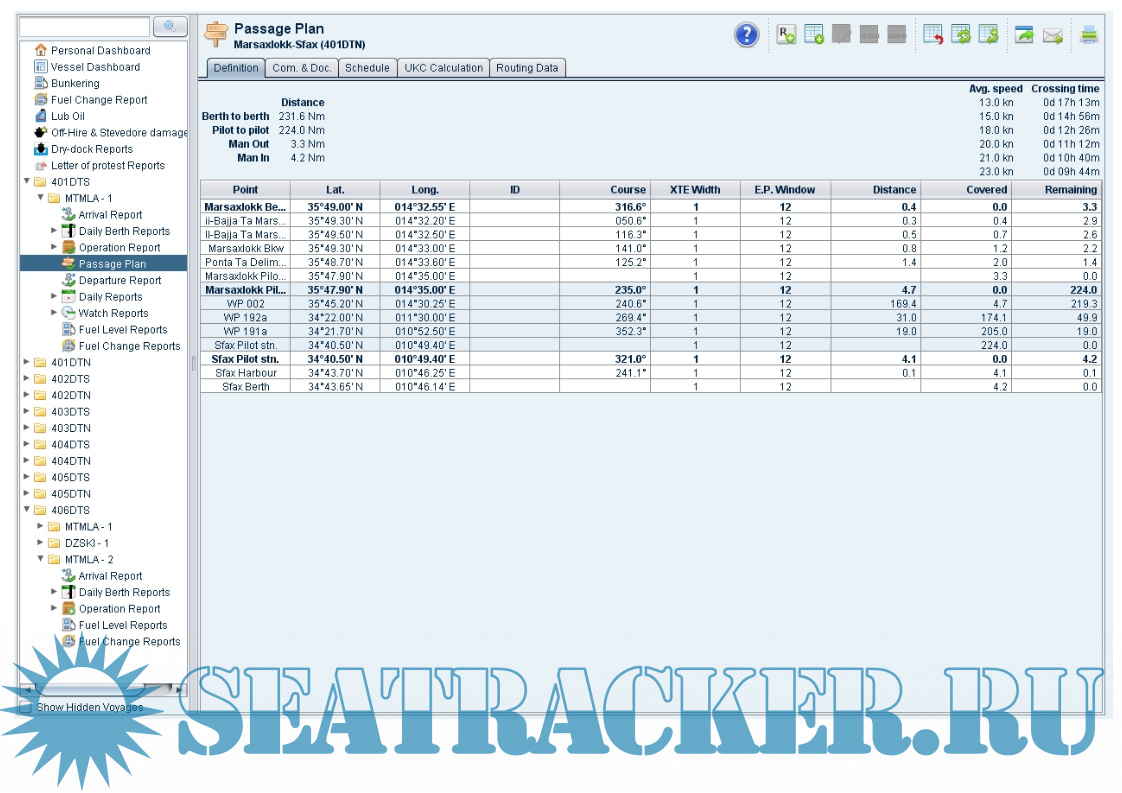
Task: Select the WP 192a waypoint row
Action: pyautogui.click(x=245, y=317)
